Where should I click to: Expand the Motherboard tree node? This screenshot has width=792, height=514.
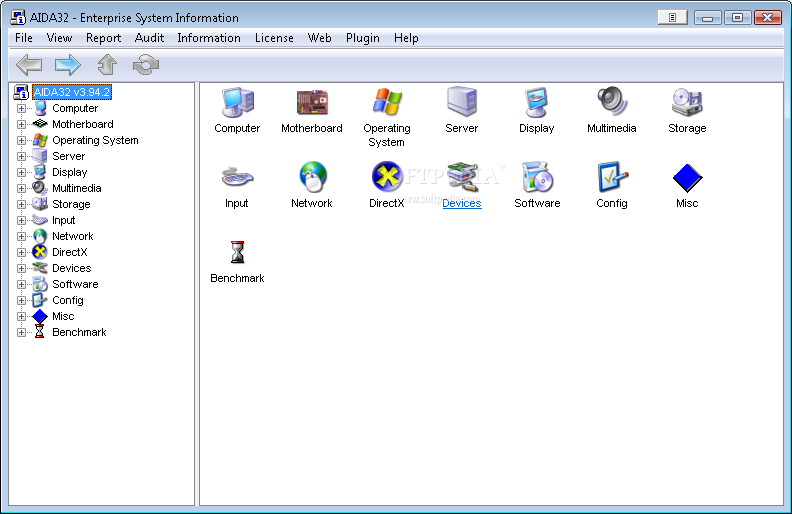(x=21, y=124)
